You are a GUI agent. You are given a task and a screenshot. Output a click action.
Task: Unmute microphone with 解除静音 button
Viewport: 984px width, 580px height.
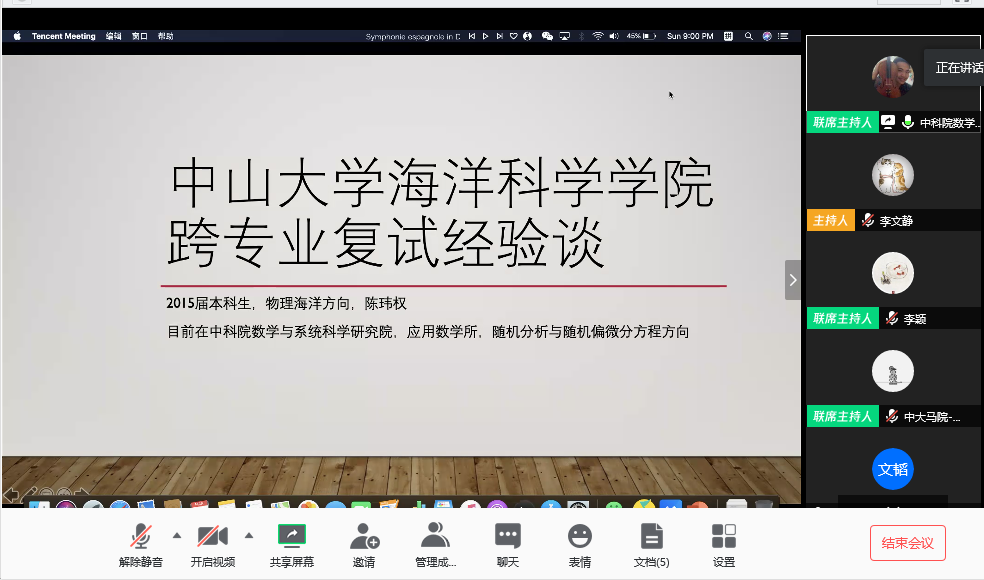click(x=141, y=544)
